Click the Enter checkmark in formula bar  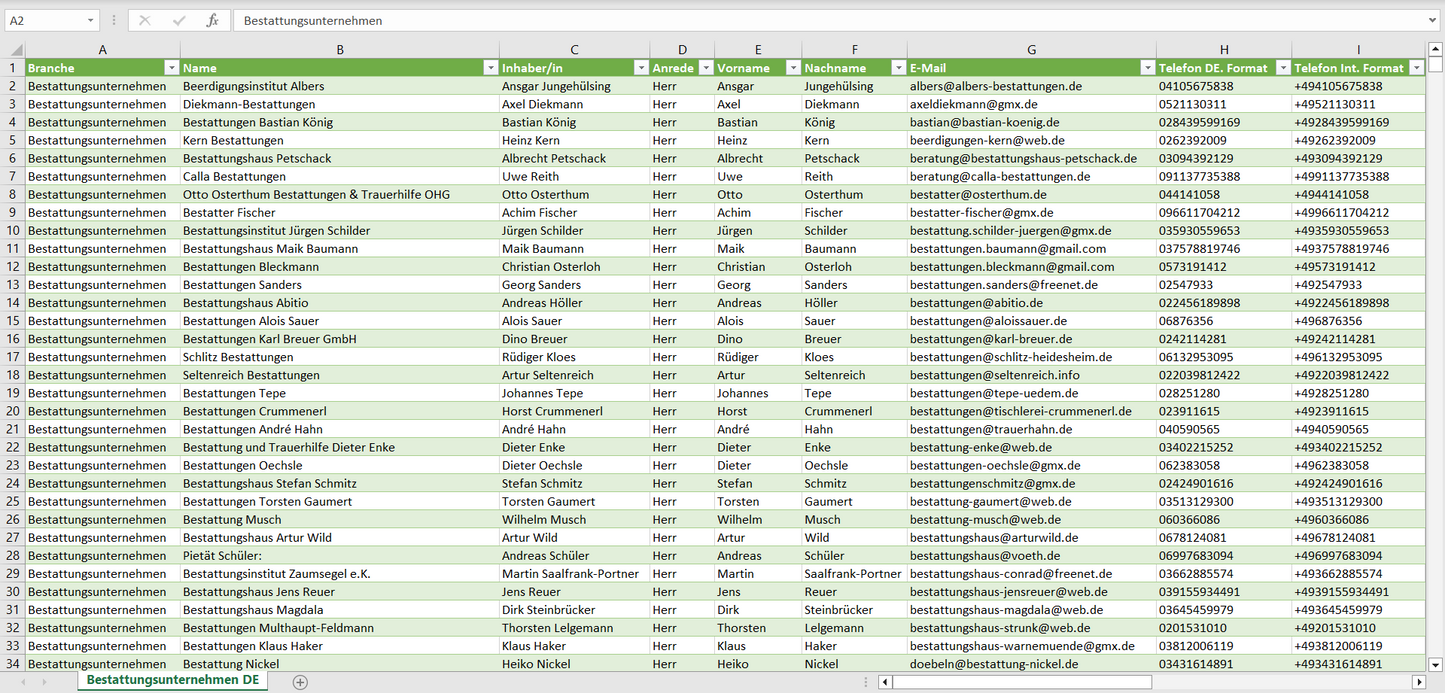click(179, 20)
